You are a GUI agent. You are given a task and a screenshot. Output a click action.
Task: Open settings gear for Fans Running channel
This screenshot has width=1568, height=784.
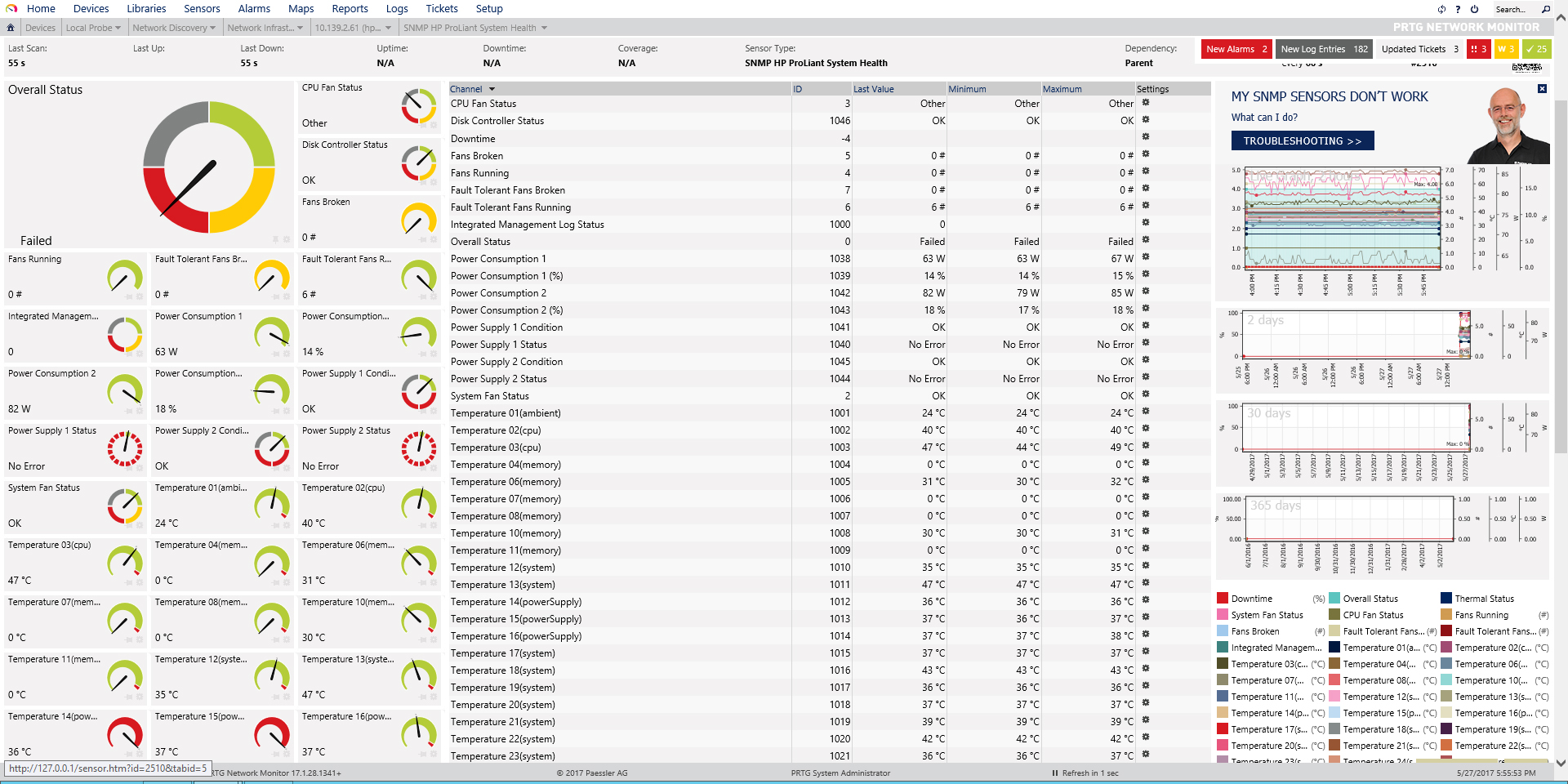(1146, 171)
